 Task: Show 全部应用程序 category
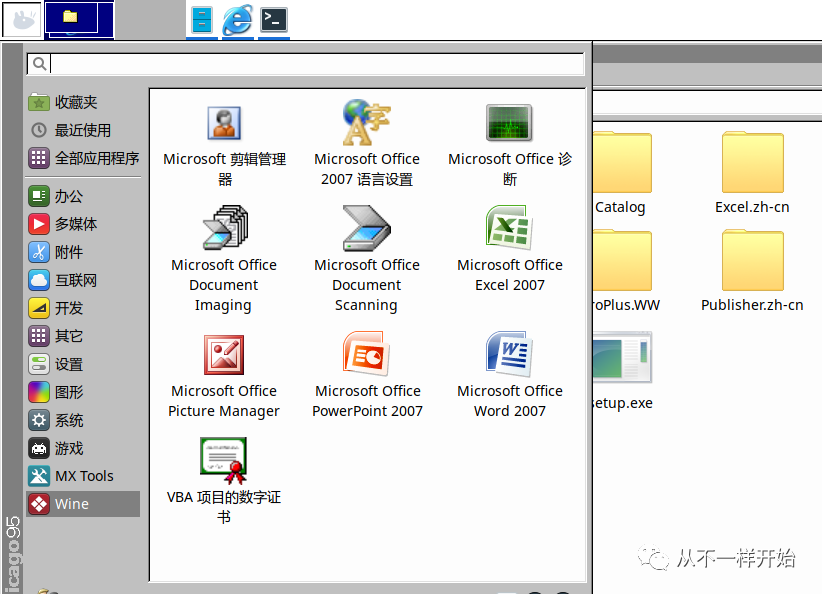pos(83,158)
